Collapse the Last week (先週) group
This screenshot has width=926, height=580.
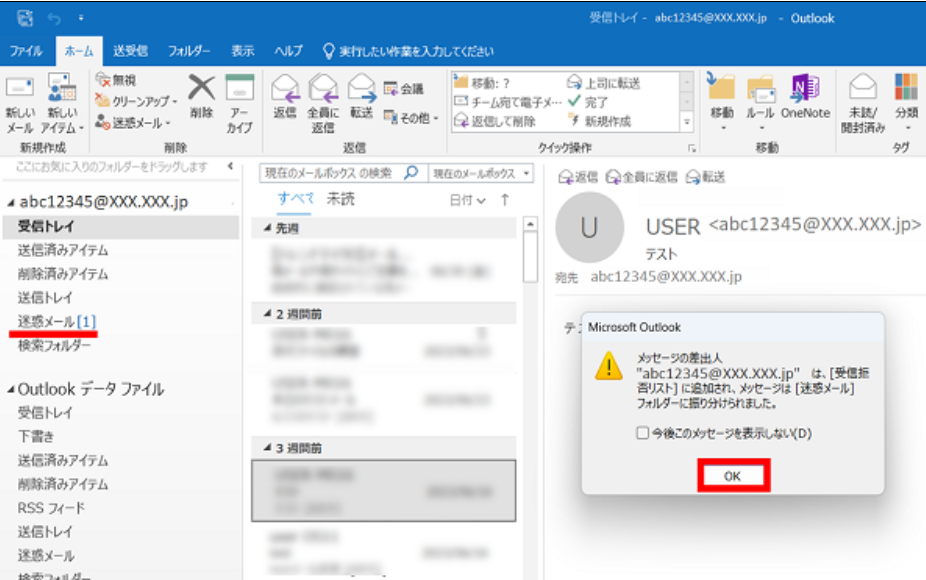[x=267, y=228]
